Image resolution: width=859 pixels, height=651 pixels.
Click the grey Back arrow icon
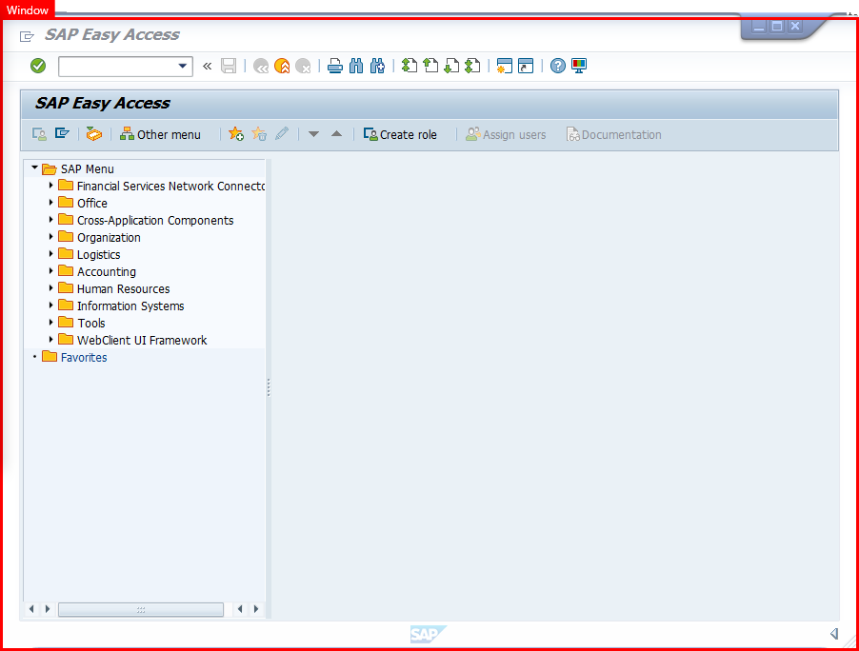pyautogui.click(x=261, y=66)
